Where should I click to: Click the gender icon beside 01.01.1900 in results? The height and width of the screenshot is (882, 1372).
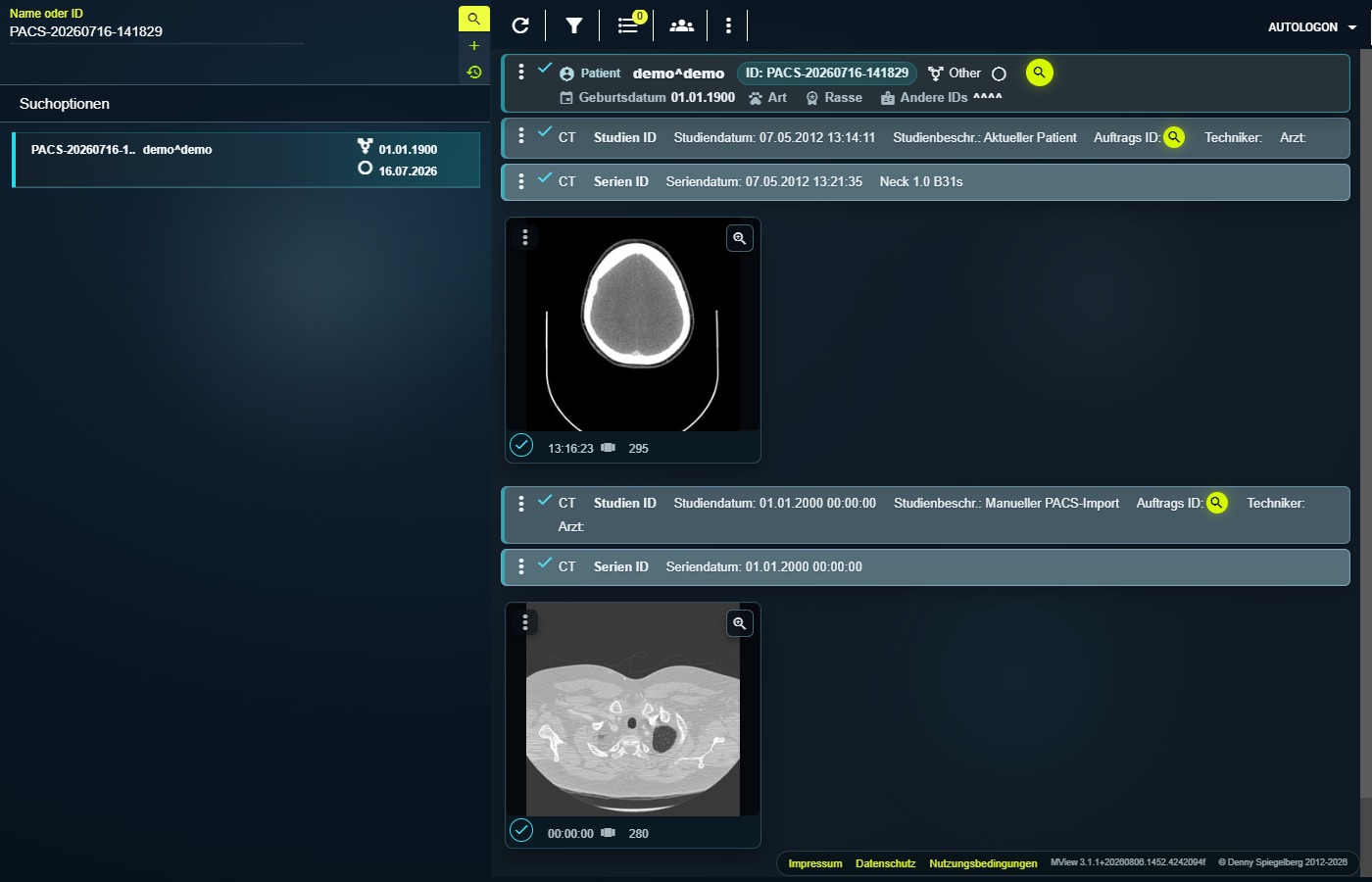point(366,147)
